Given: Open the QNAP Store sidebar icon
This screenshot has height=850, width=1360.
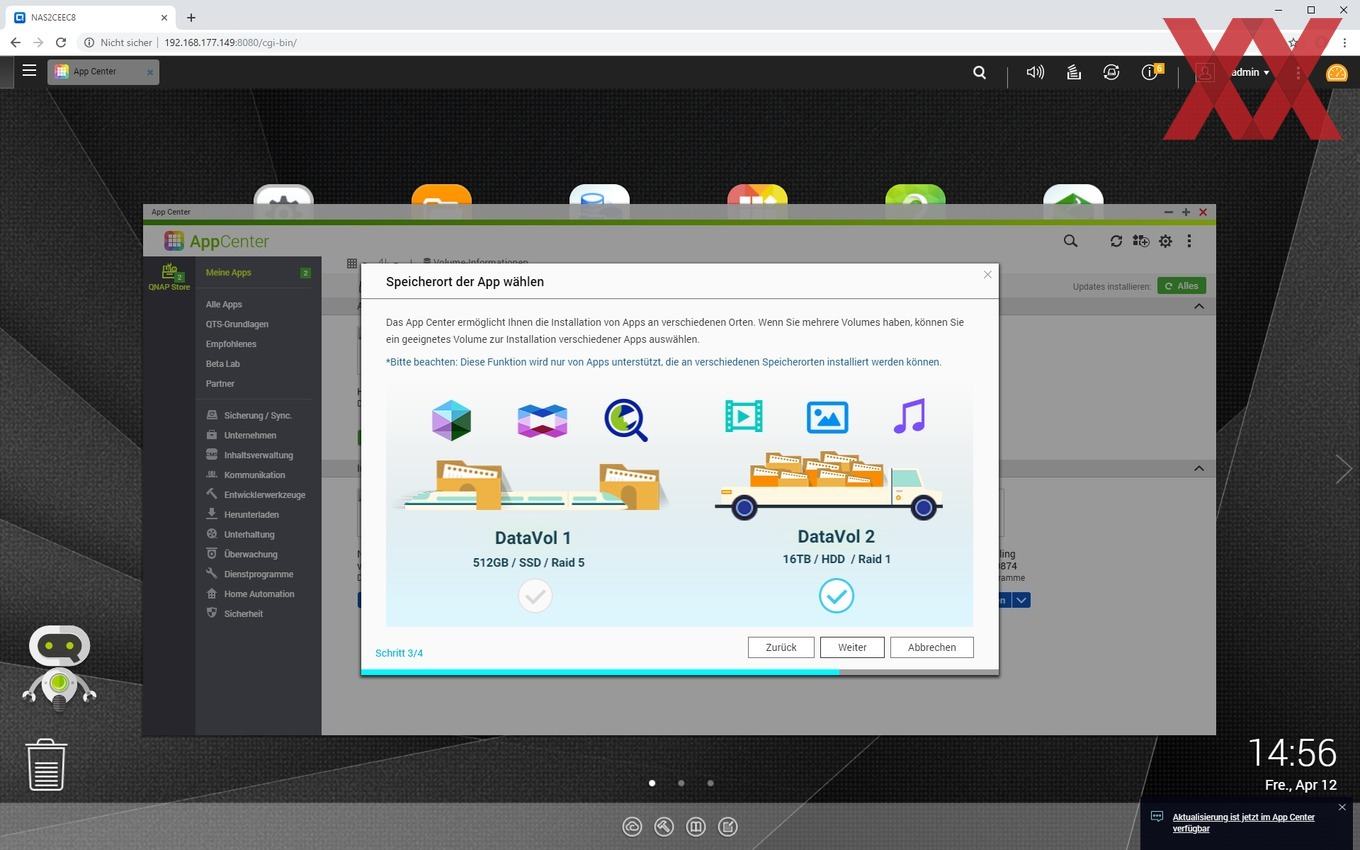Looking at the screenshot, I should point(169,277).
